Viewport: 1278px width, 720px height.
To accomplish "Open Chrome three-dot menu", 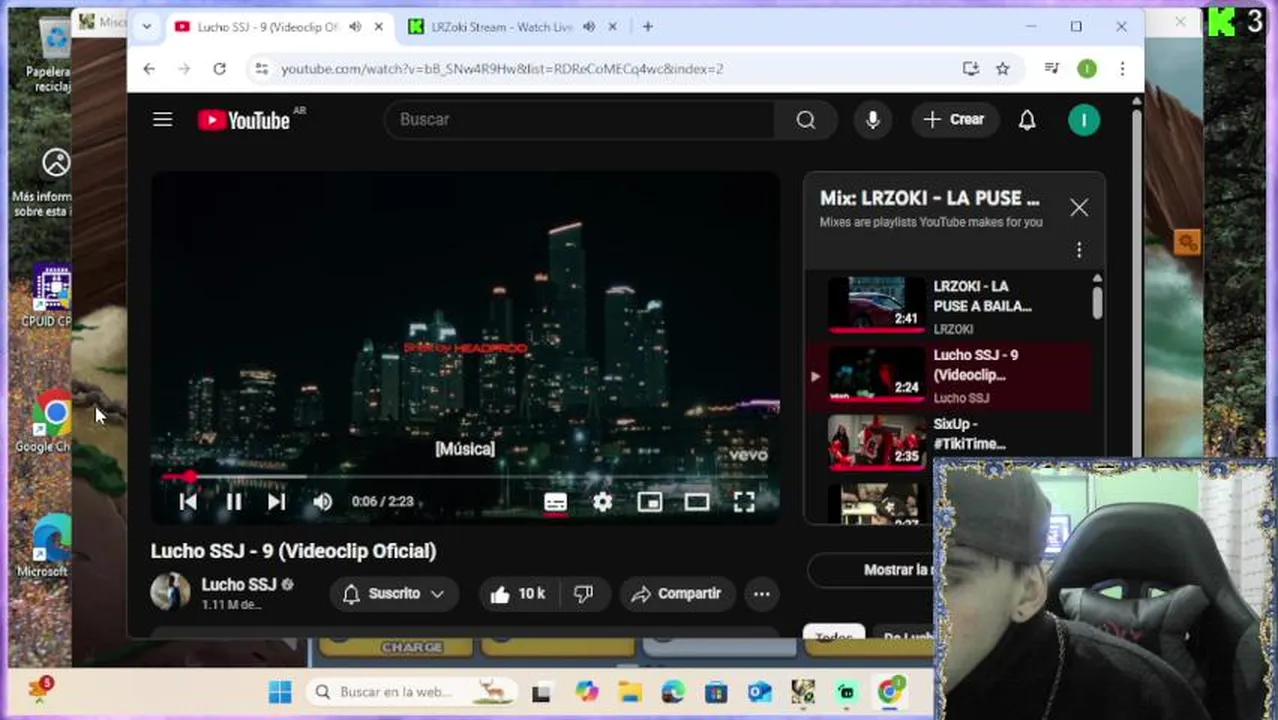I will [x=1122, y=69].
